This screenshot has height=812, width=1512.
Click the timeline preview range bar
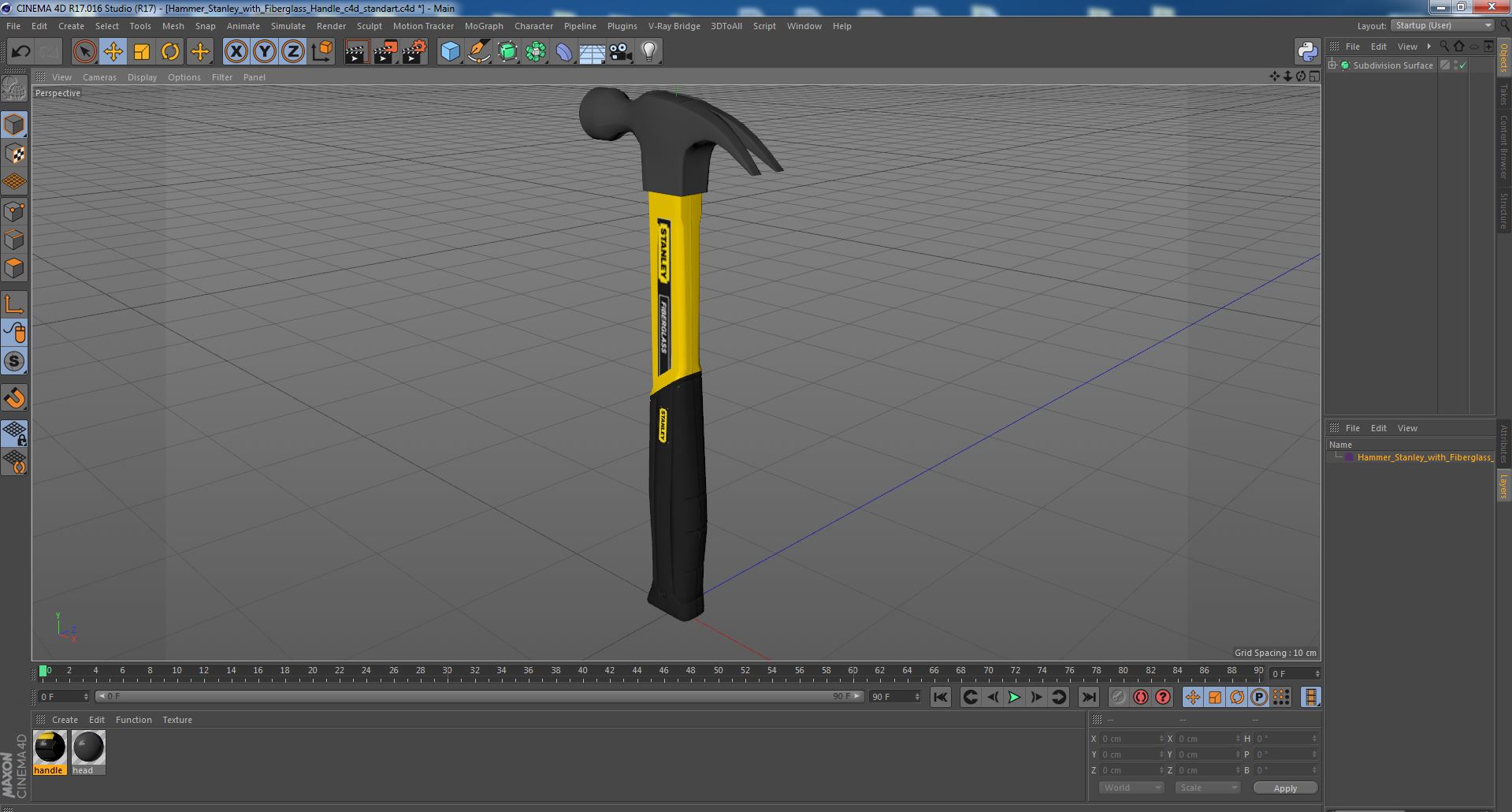[x=479, y=697]
